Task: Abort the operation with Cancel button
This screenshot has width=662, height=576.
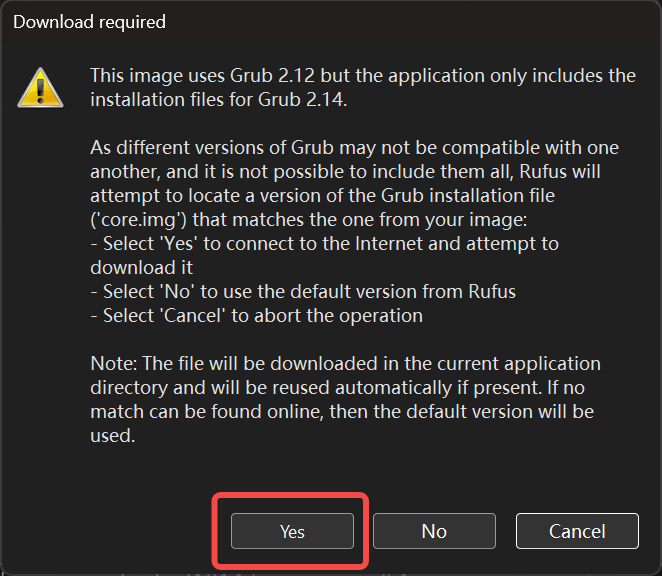Action: (x=577, y=531)
